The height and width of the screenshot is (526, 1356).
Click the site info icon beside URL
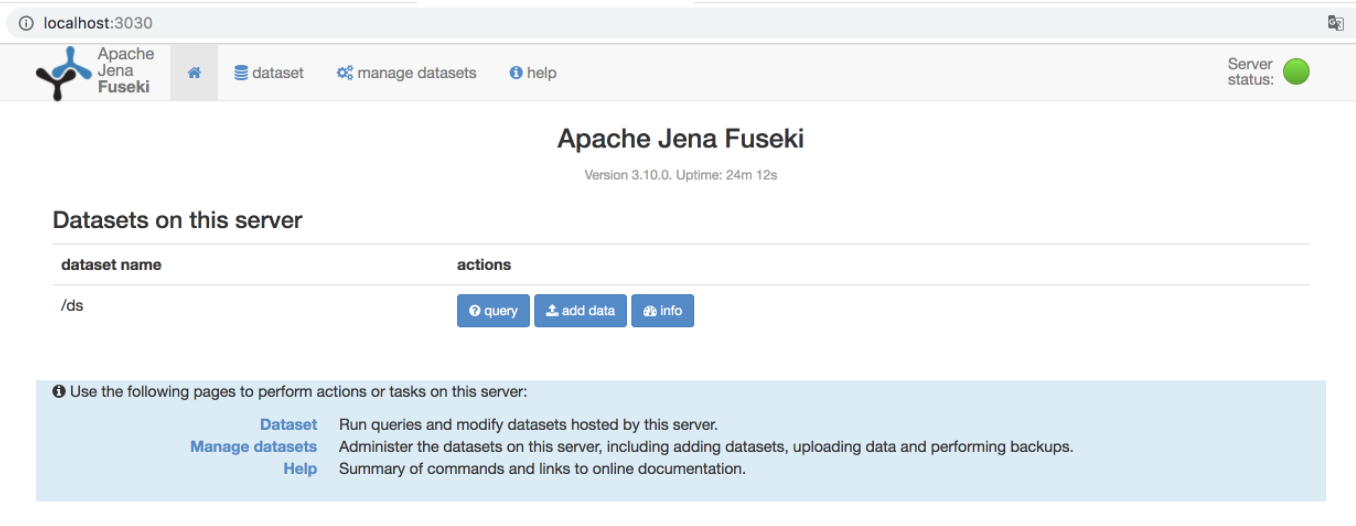[26, 23]
